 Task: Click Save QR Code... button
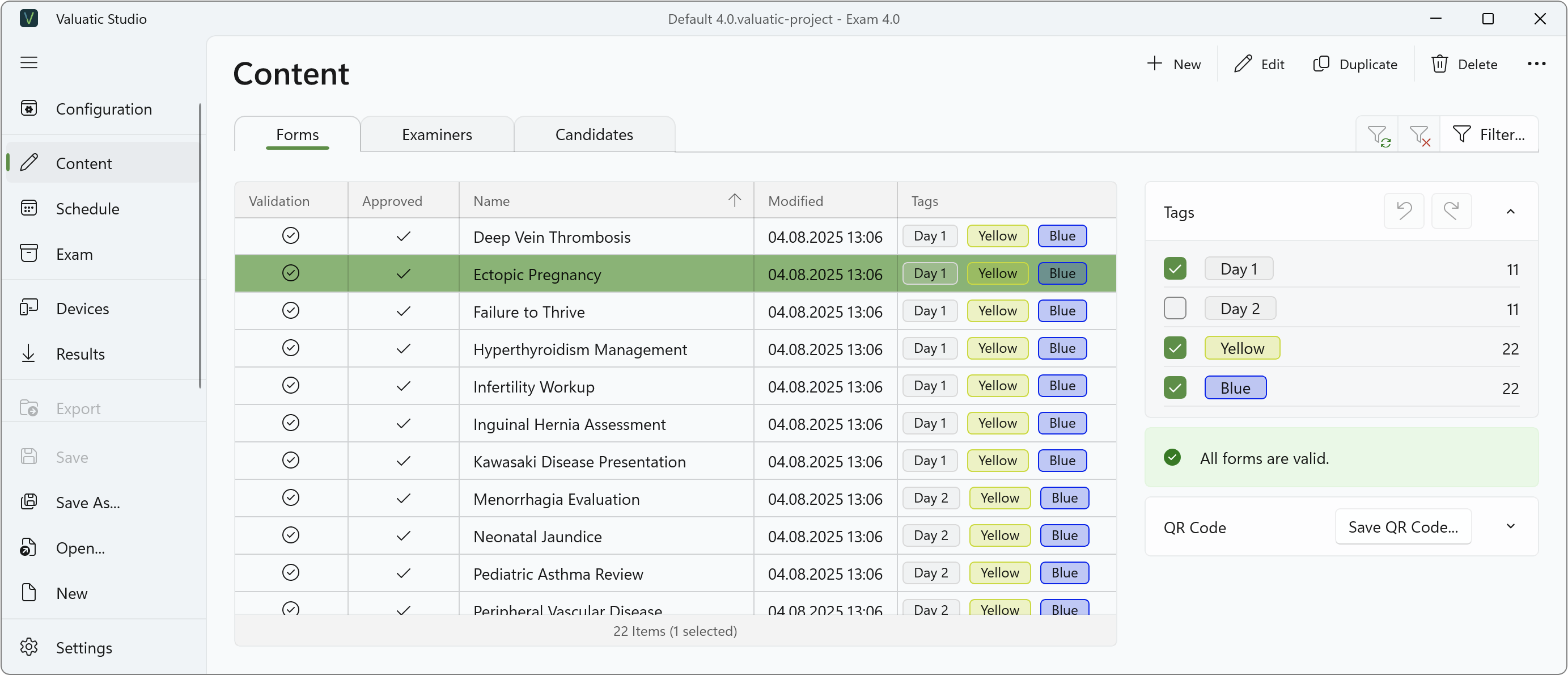coord(1403,526)
